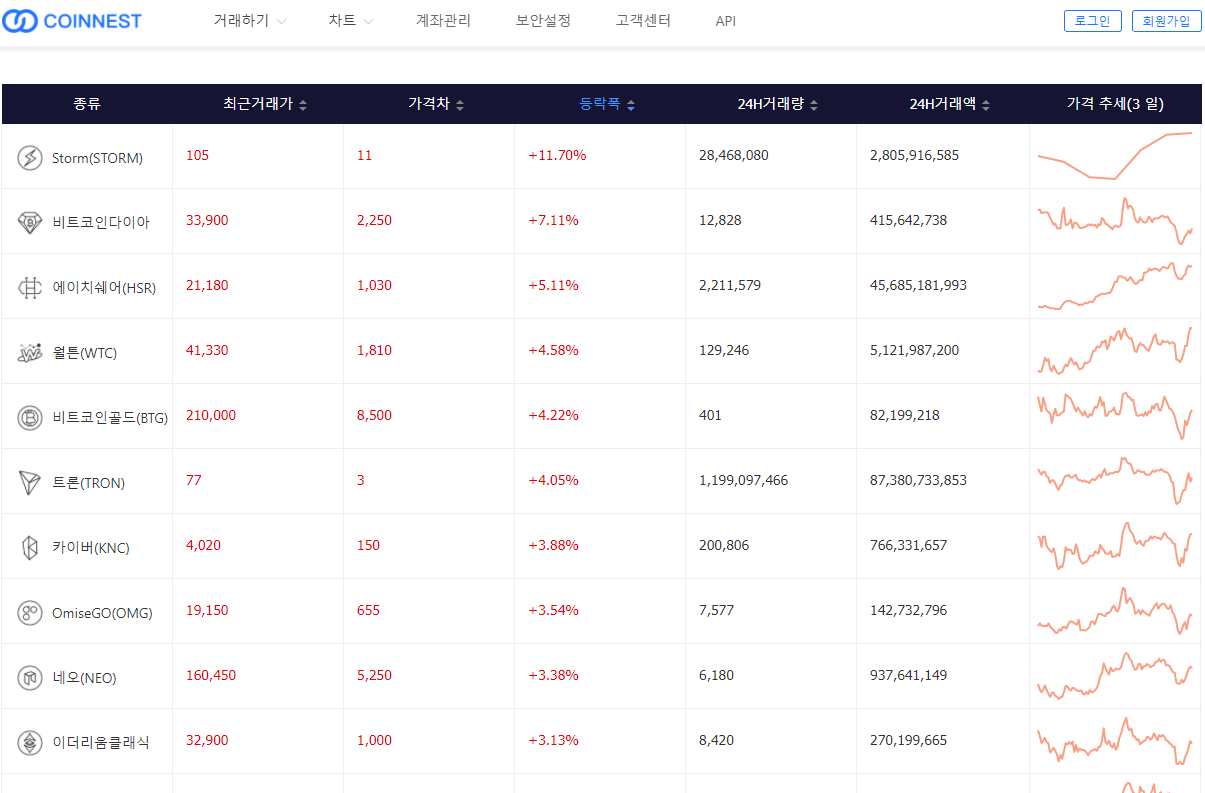Click the OmiseGO (OMG) coin icon
Viewport: 1205px width, 793px height.
click(x=30, y=613)
